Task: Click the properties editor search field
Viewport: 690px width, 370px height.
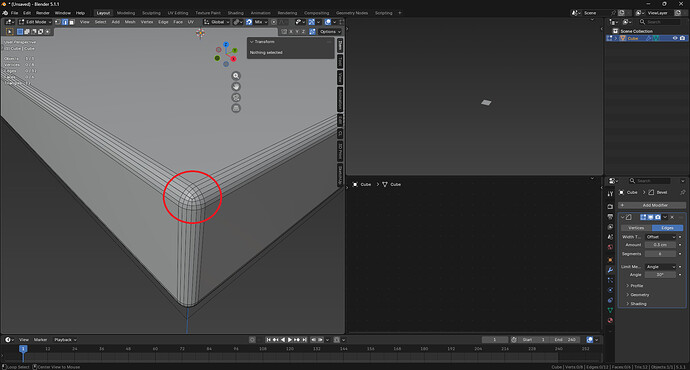Action: coord(649,181)
